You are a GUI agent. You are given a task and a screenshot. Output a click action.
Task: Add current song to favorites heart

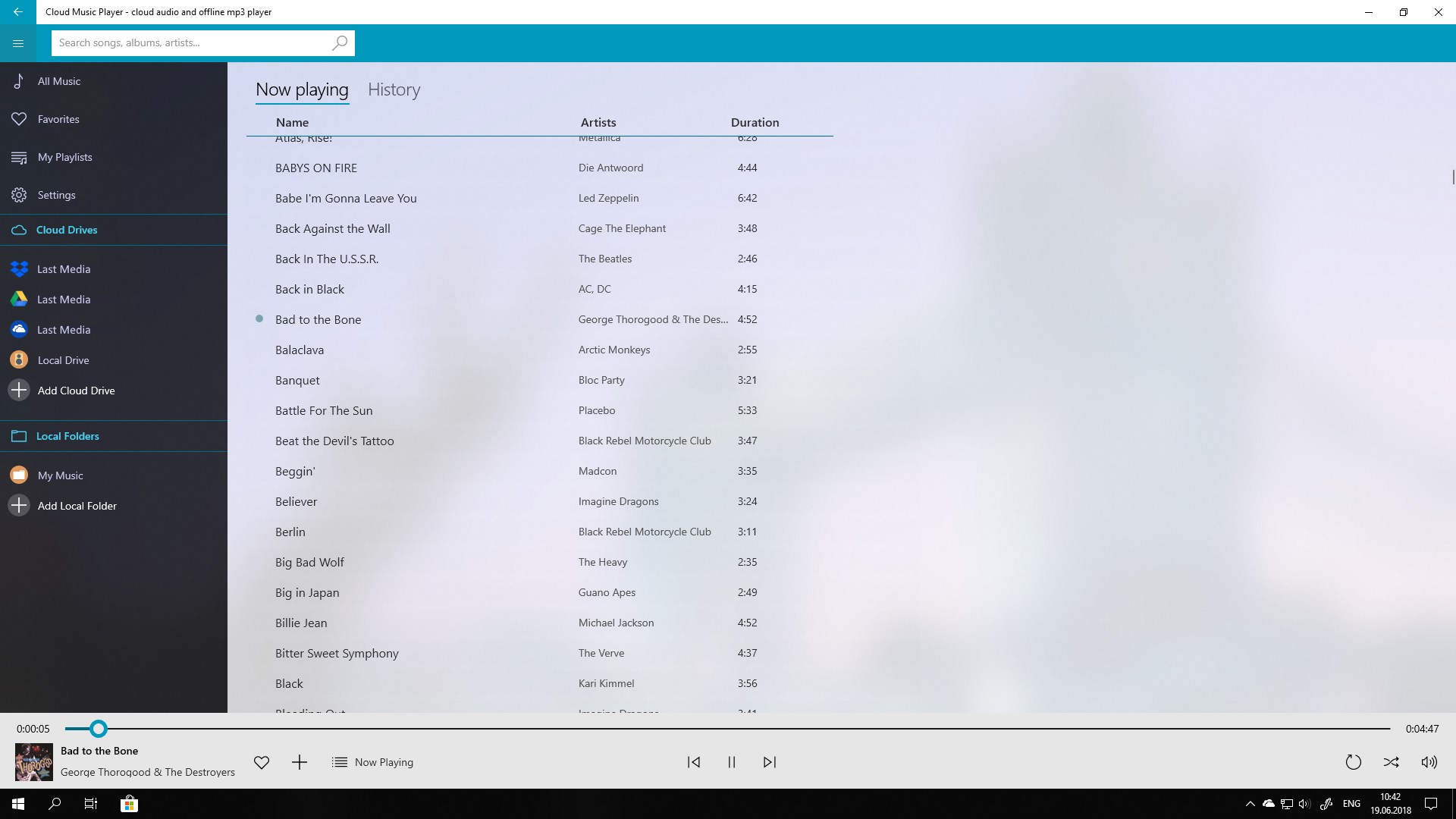click(262, 762)
